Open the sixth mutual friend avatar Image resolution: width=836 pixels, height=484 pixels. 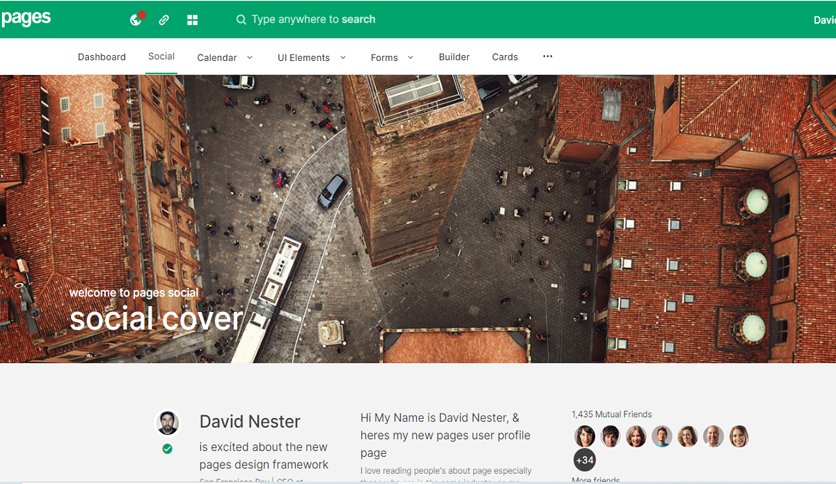tap(713, 437)
